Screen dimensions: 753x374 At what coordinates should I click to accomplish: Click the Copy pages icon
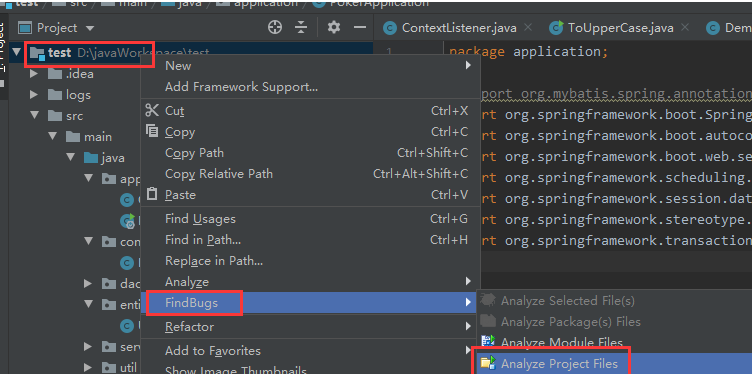tap(152, 131)
